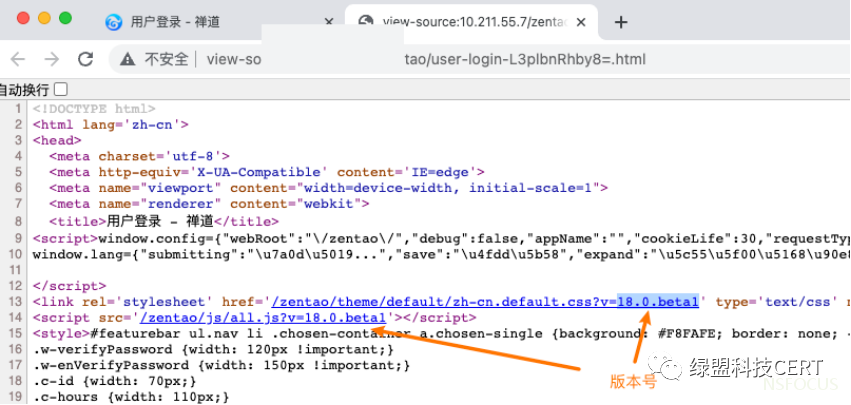Click the meta viewport line

(328, 188)
